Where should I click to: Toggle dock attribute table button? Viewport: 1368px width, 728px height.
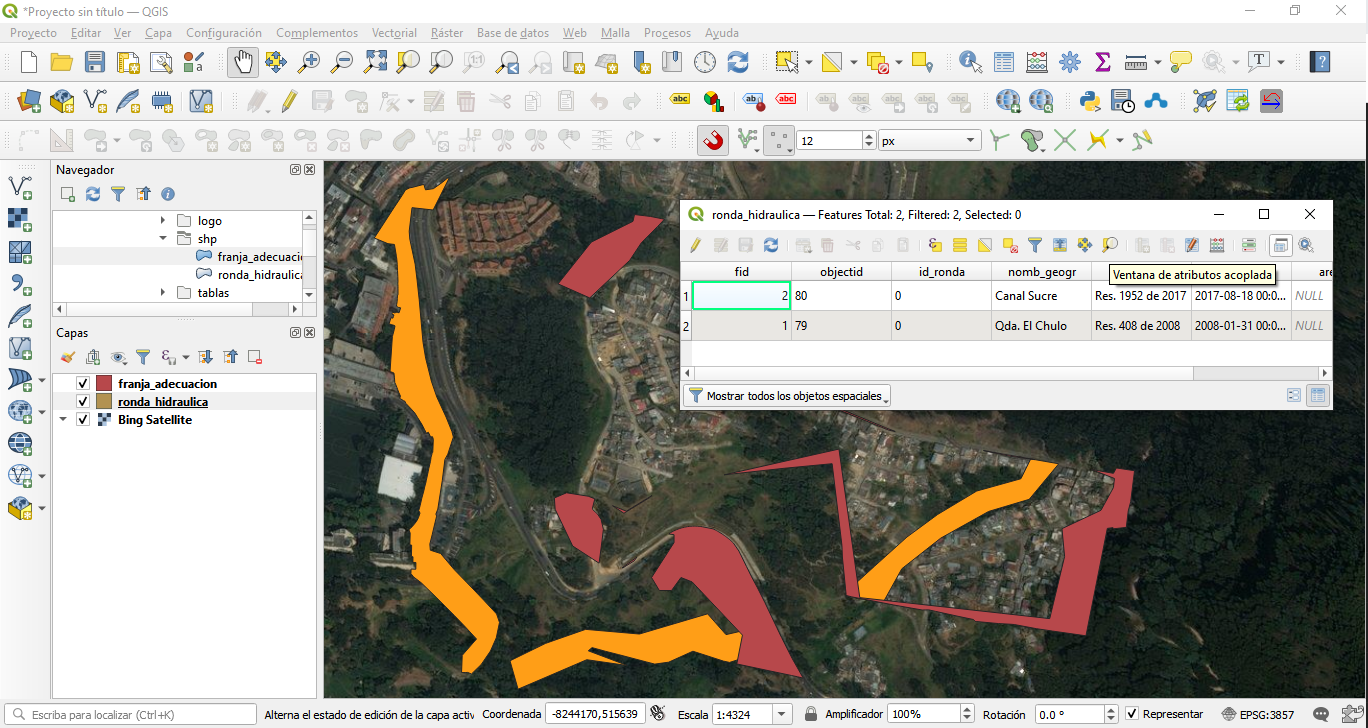pyautogui.click(x=1280, y=244)
